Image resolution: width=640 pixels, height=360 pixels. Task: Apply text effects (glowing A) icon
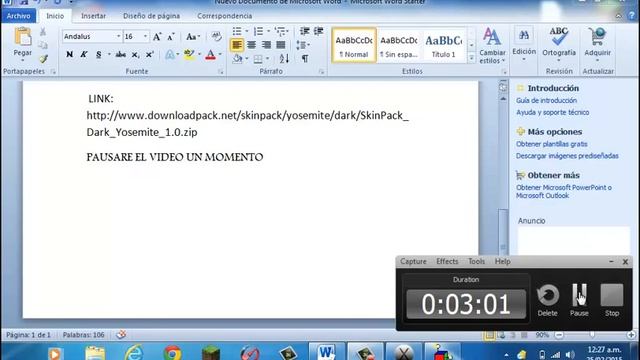(169, 55)
